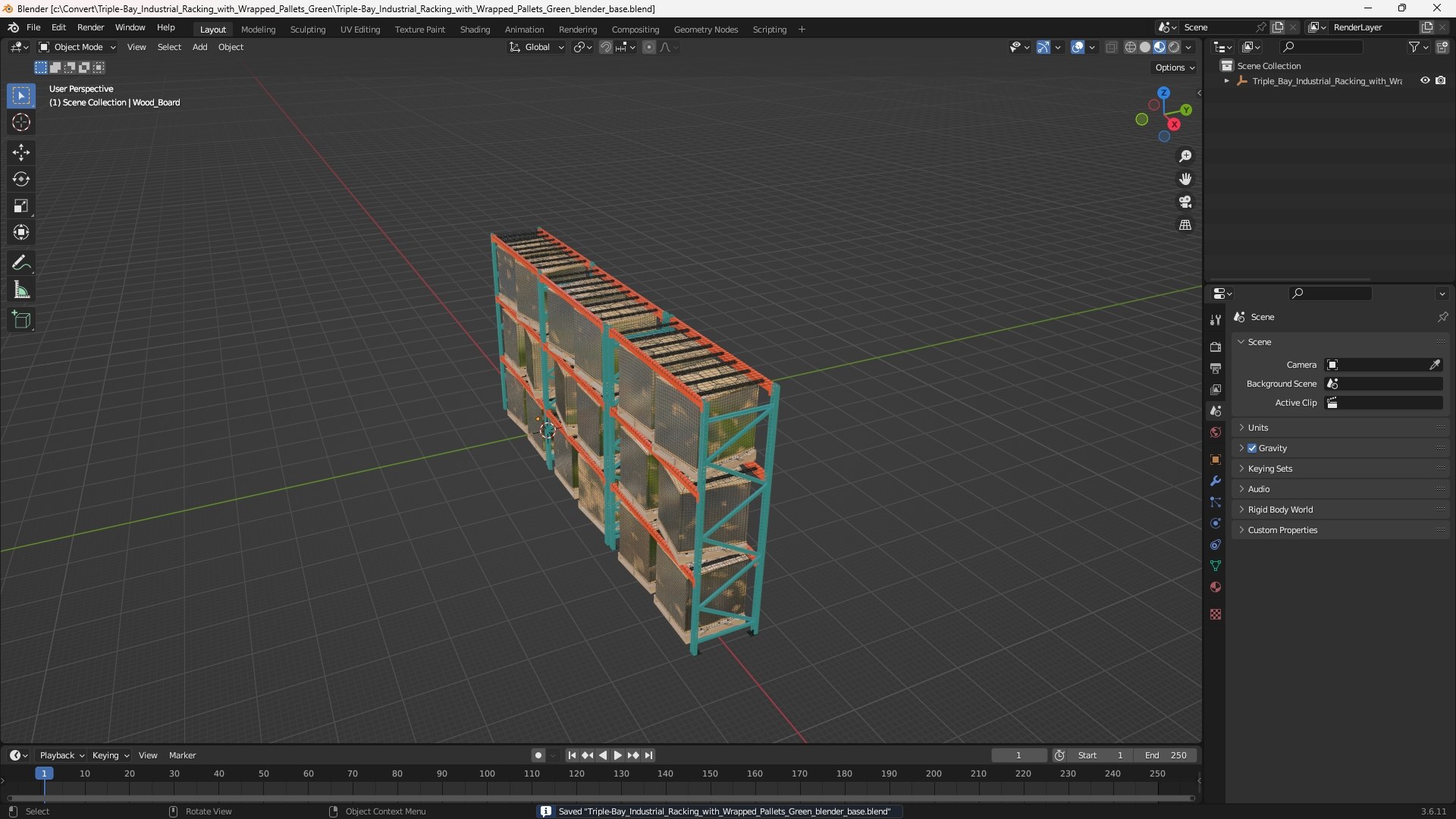The width and height of the screenshot is (1456, 819).
Task: Click the current frame number field
Action: coord(1018,755)
